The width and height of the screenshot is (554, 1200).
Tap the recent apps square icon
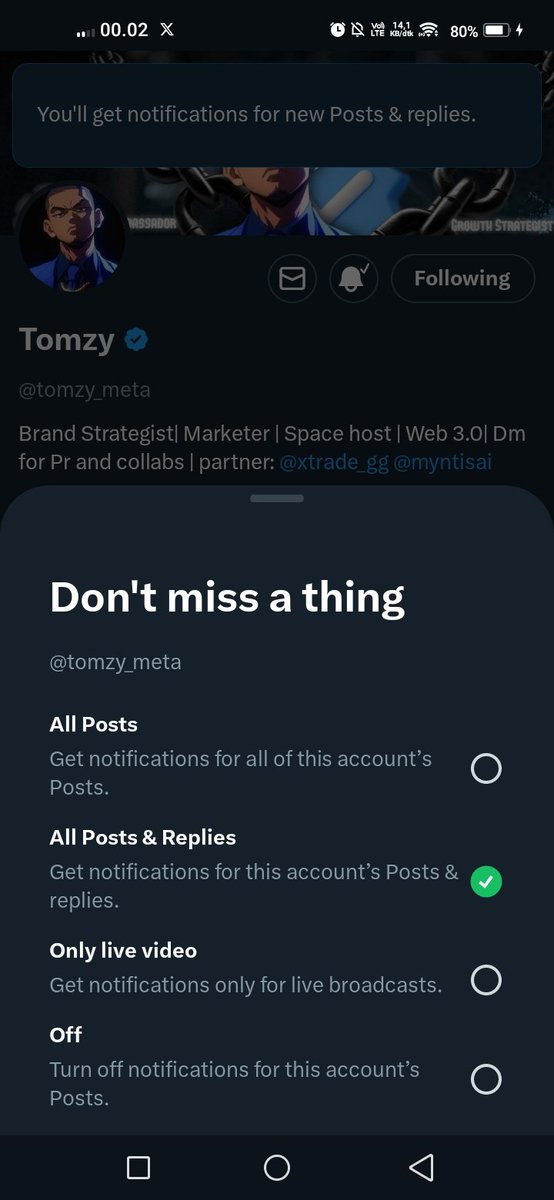click(x=139, y=1167)
